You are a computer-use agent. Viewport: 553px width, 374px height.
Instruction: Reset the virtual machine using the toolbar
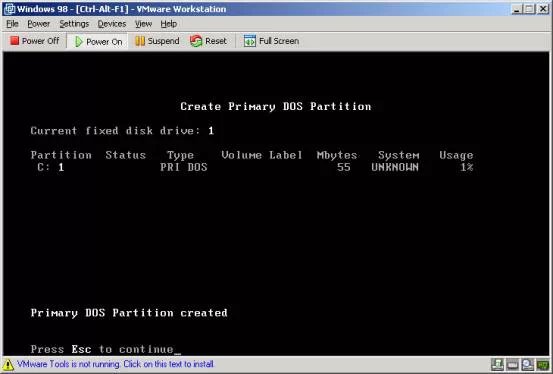[208, 41]
